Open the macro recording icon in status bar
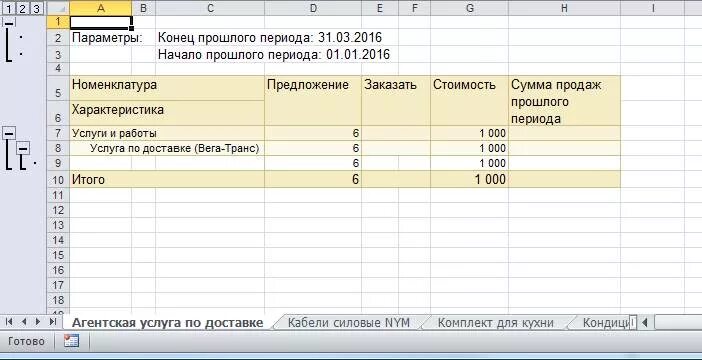This screenshot has height=360, width=702. click(x=72, y=341)
